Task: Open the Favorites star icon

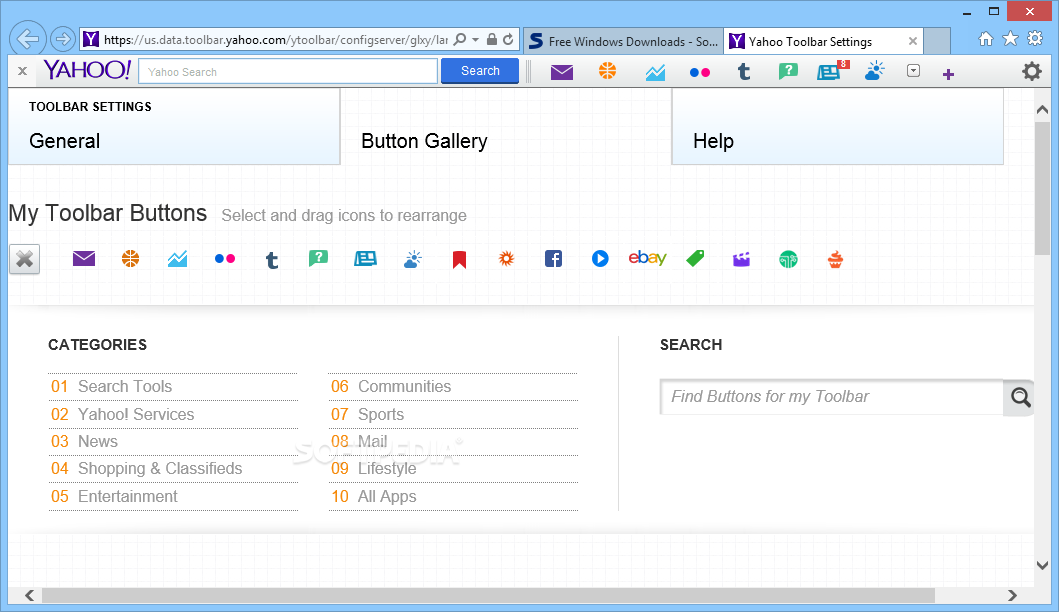Action: click(1010, 39)
